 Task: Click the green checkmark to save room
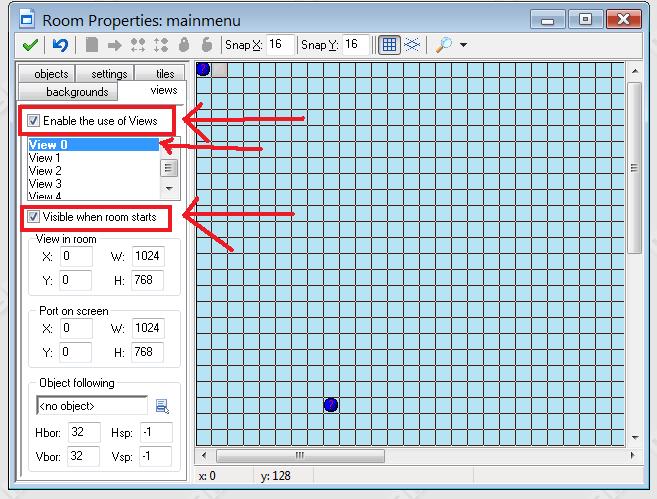coord(30,45)
